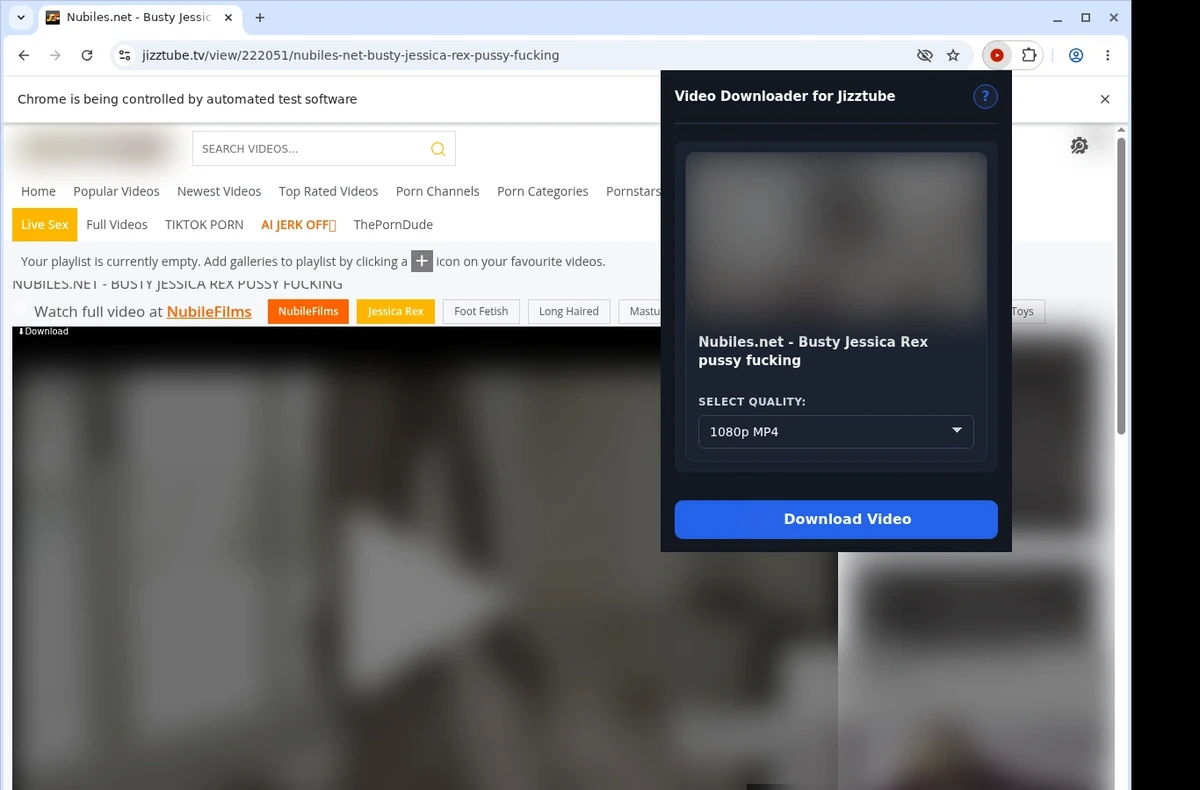Open the Chrome profile icon
The image size is (1200, 790).
[1076, 56]
